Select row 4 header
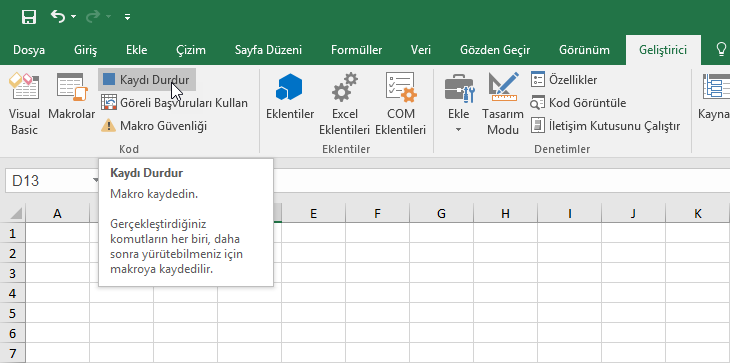Screen dimensions: 730x363 coord(13,293)
